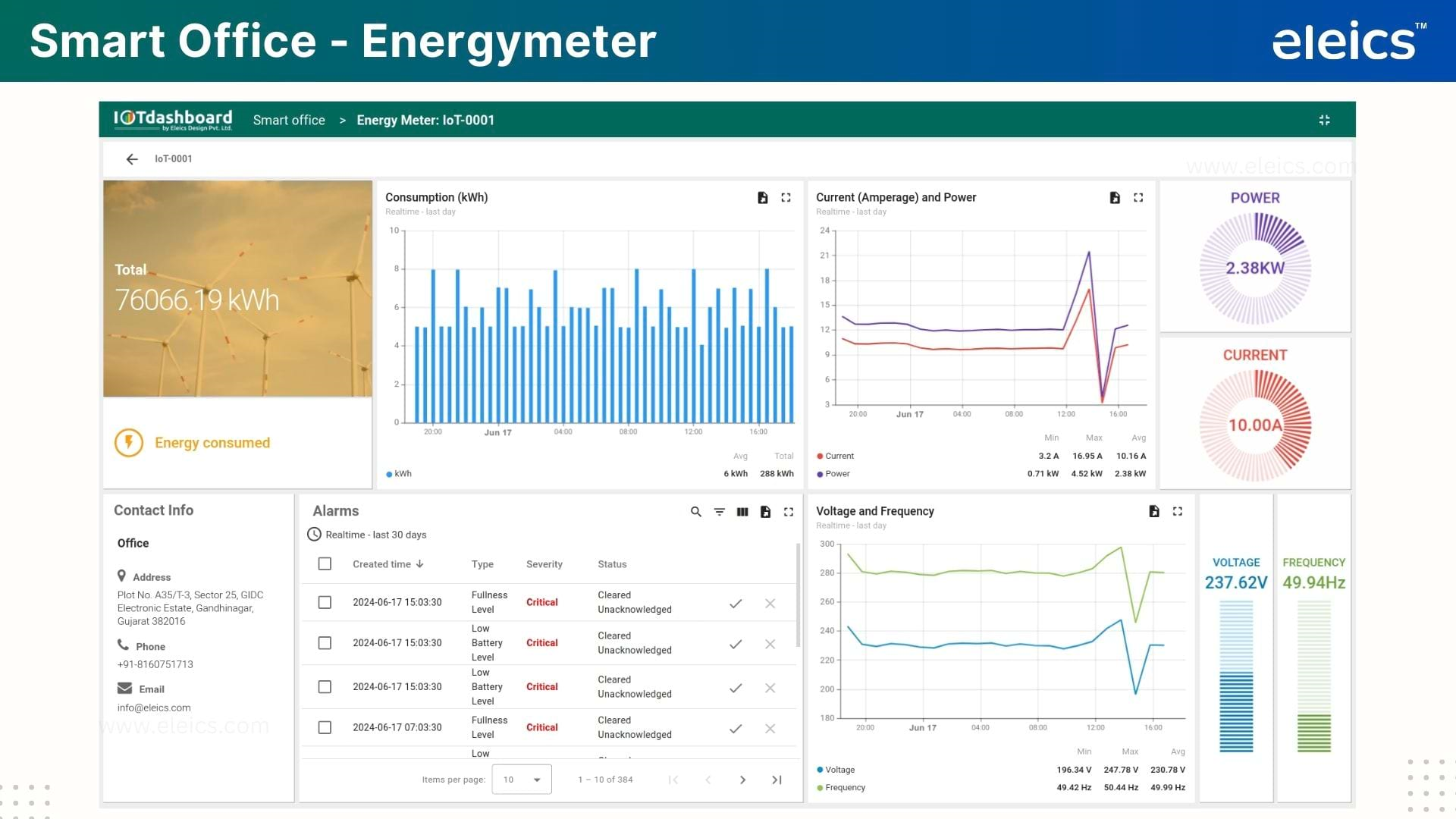Image resolution: width=1456 pixels, height=819 pixels.
Task: Acknowledge the first Fullness Level 15:03:30 alarm
Action: coord(736,604)
